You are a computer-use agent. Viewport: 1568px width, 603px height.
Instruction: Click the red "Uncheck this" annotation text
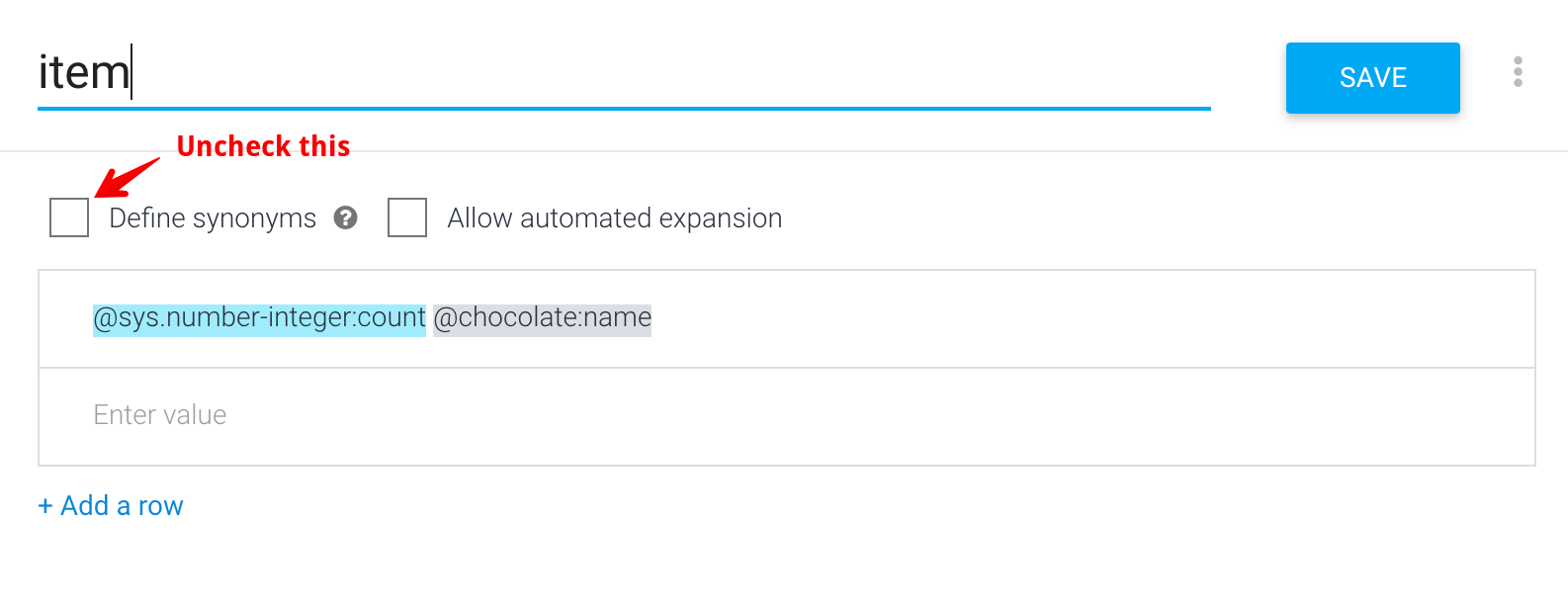coord(263,146)
